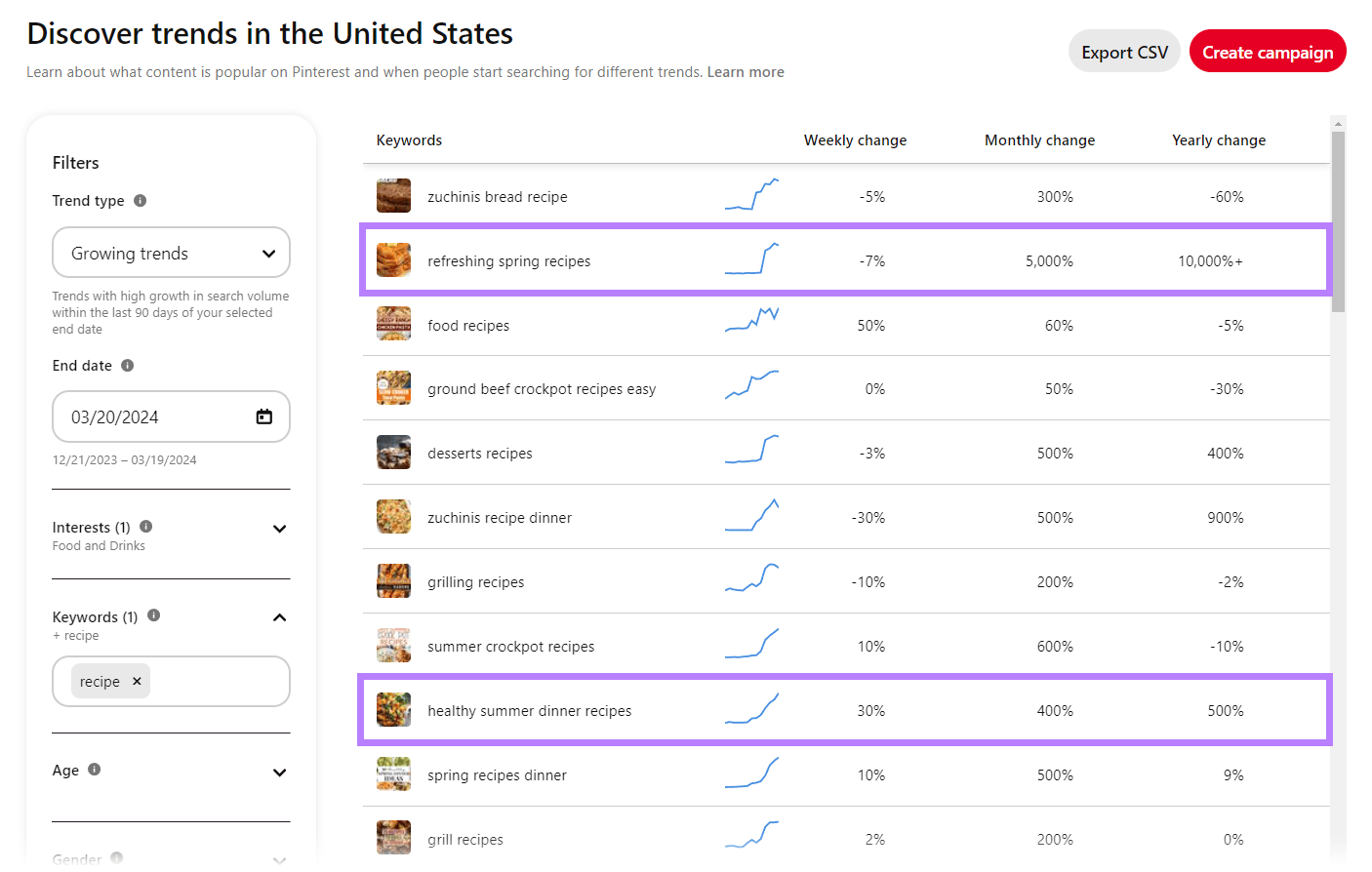Click the info icon beside the Gender filter
Image resolution: width=1372 pixels, height=872 pixels.
pyautogui.click(x=117, y=857)
